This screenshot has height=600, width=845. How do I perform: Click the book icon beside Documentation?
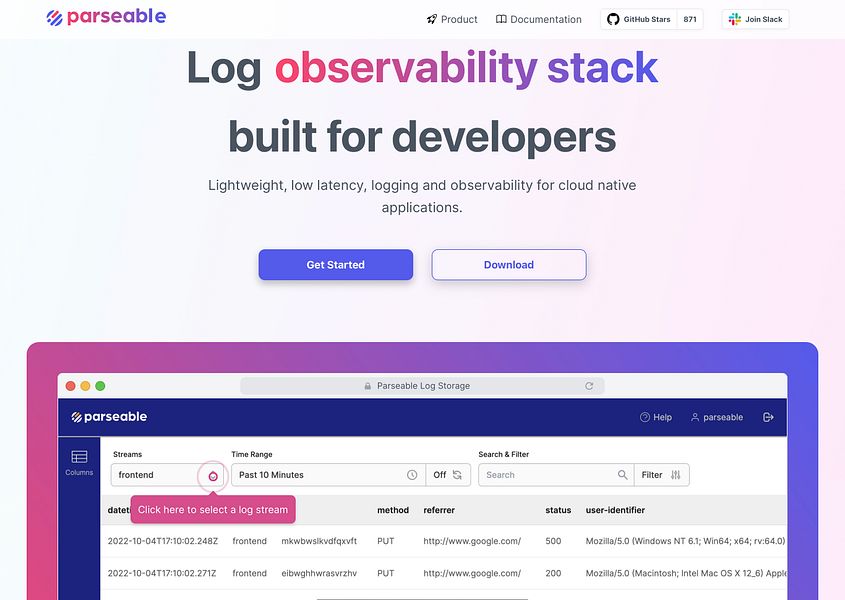[501, 19]
